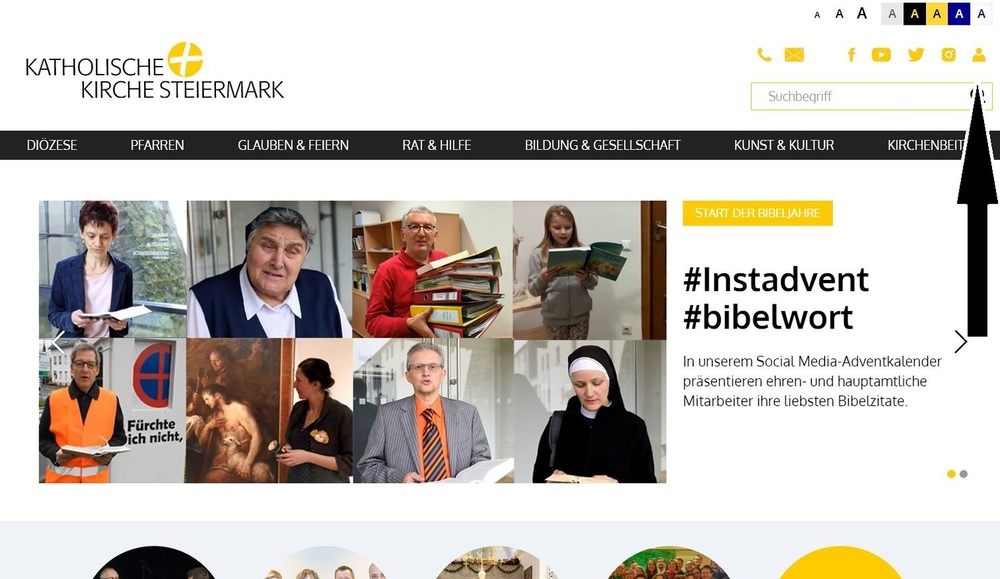This screenshot has width=1000, height=579.
Task: Go to the previous slide arrow
Action: (57, 342)
